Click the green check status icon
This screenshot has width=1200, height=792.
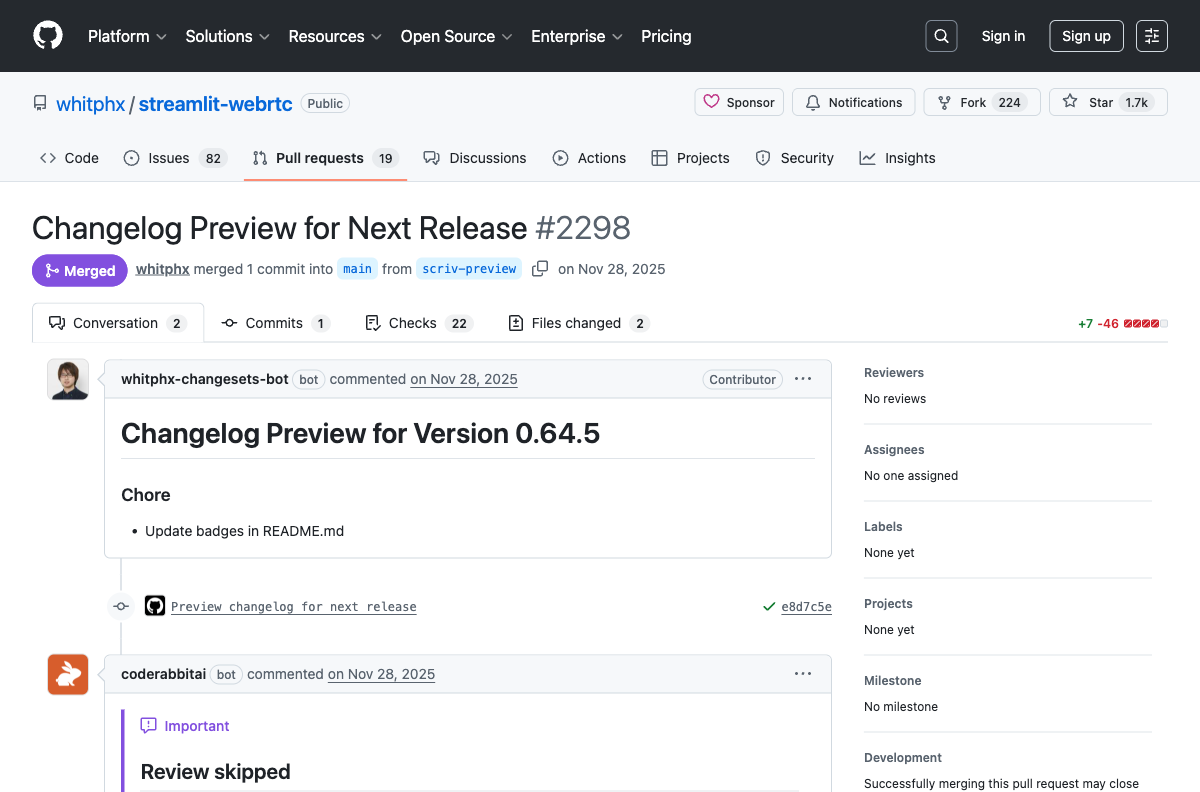(x=768, y=606)
